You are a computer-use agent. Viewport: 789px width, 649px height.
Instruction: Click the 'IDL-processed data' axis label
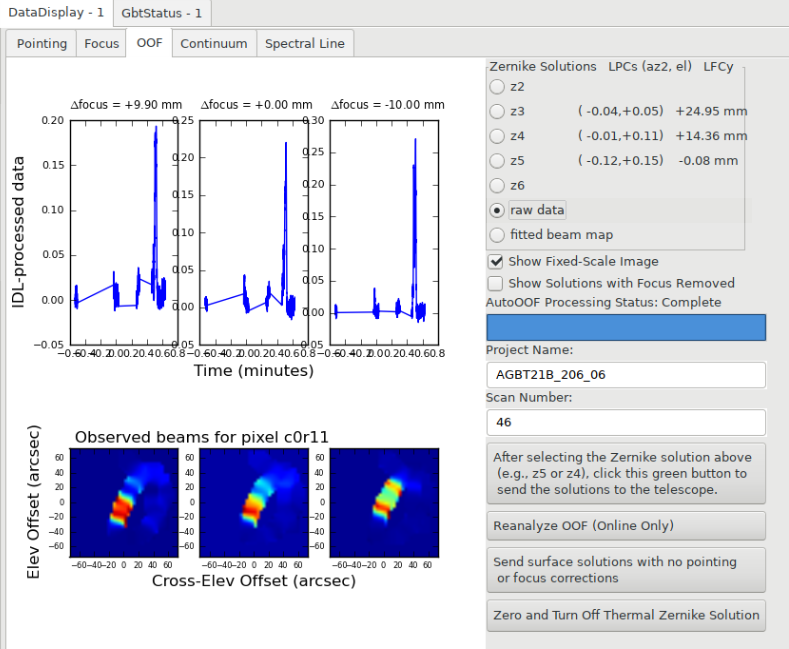tap(18, 232)
